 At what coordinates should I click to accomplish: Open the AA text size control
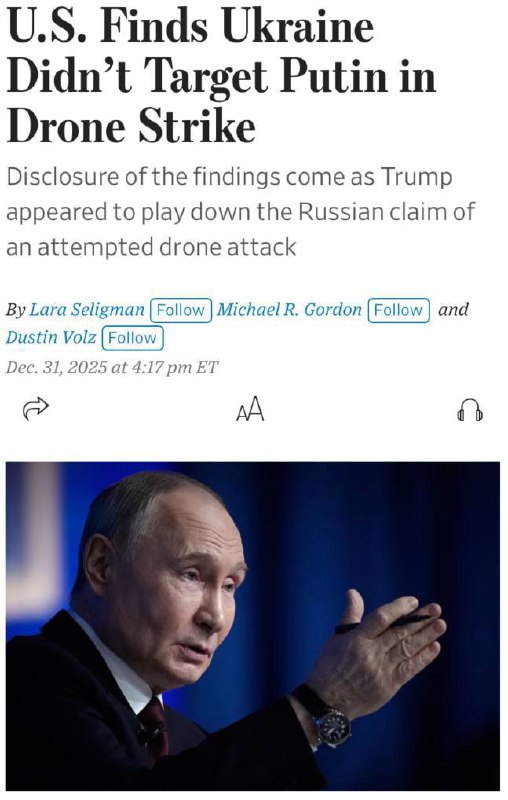tap(250, 409)
